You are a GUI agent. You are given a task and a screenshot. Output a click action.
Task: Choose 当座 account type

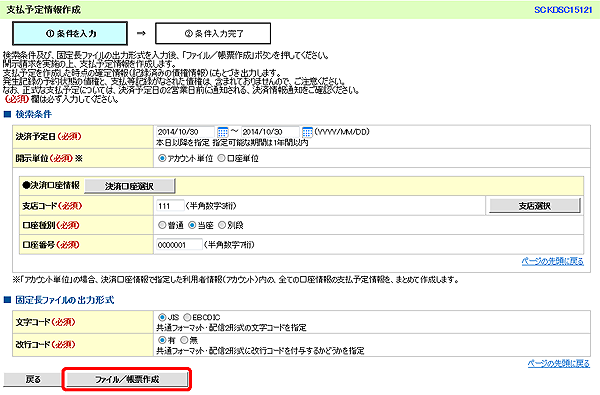point(192,225)
